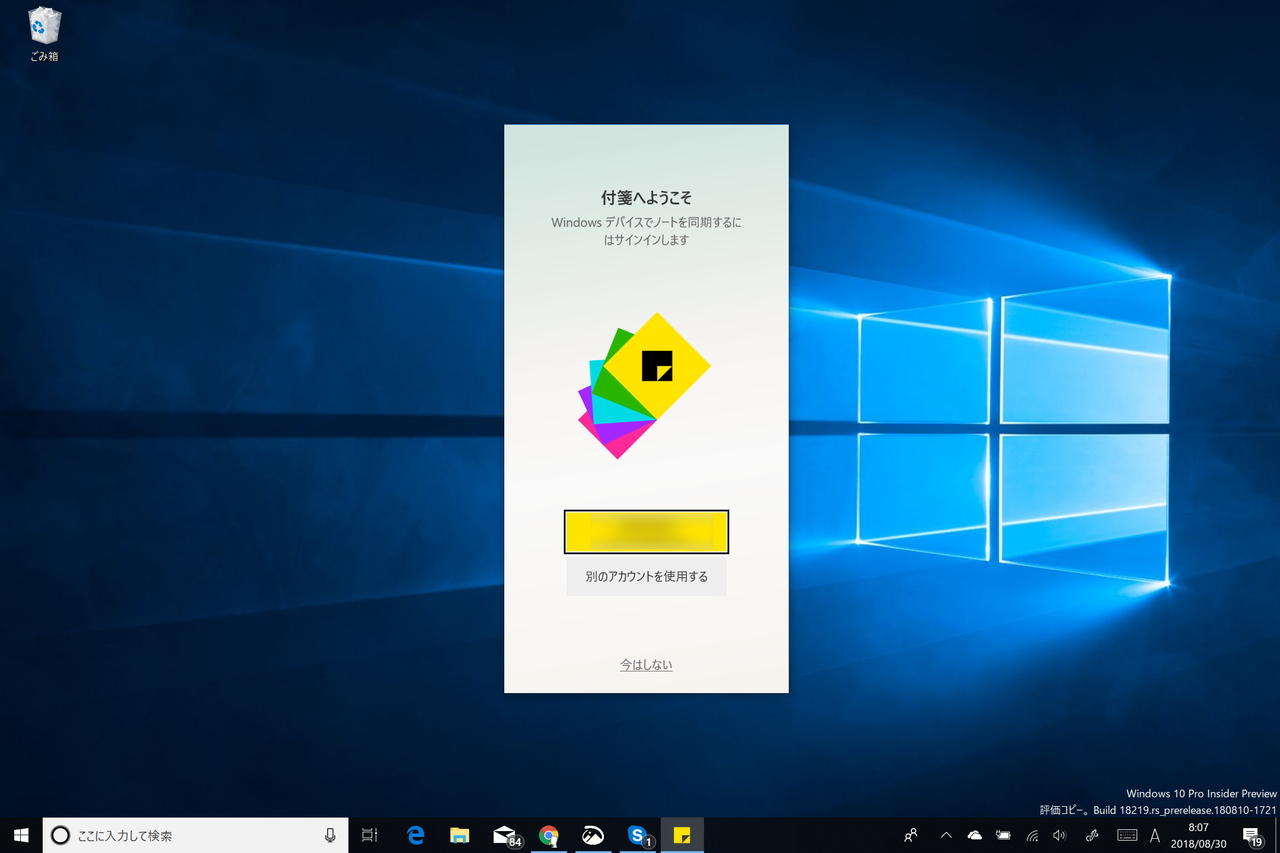Launch Google Chrome
Image resolution: width=1280 pixels, height=853 pixels.
(549, 835)
